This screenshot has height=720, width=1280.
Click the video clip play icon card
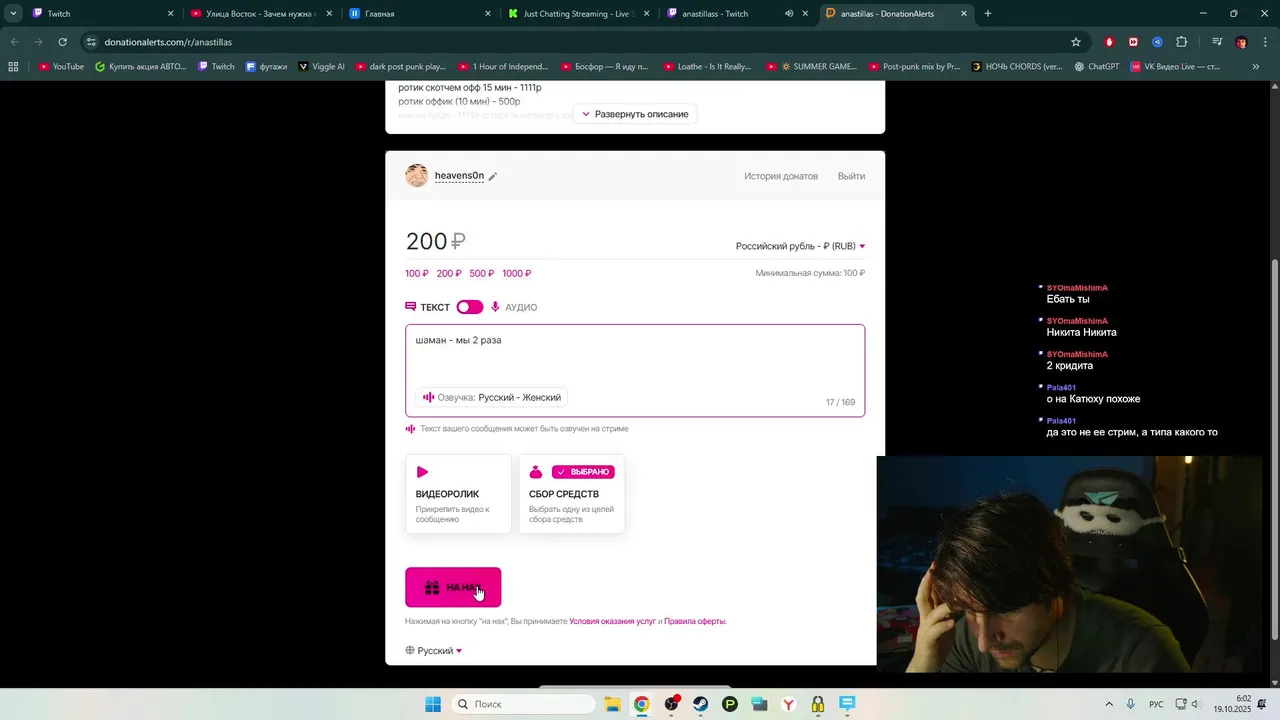click(x=422, y=472)
